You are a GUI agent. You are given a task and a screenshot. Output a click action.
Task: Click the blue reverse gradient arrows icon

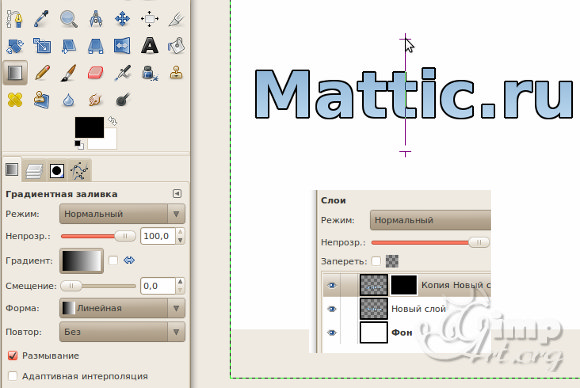tap(129, 260)
